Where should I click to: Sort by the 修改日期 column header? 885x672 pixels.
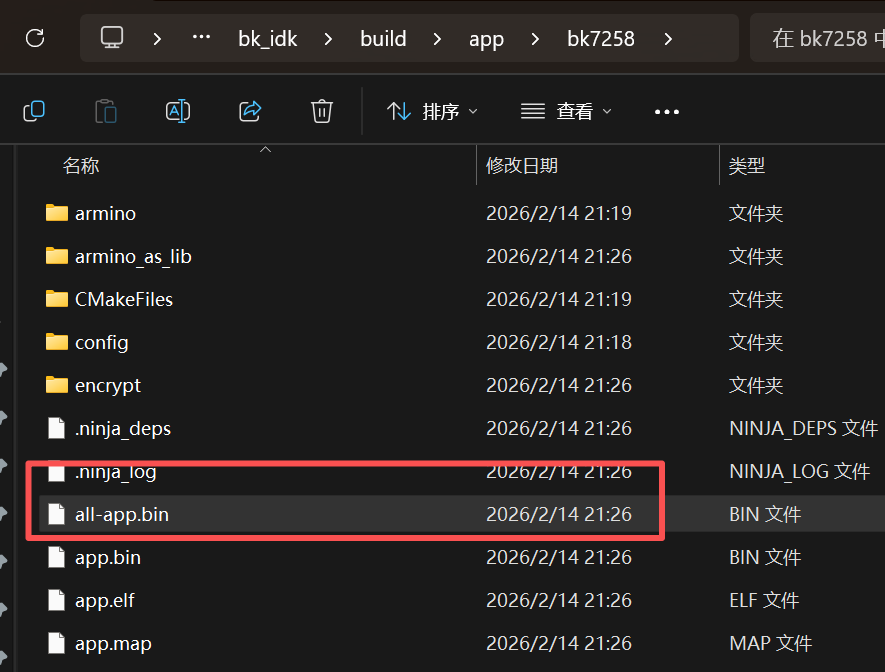tap(522, 165)
